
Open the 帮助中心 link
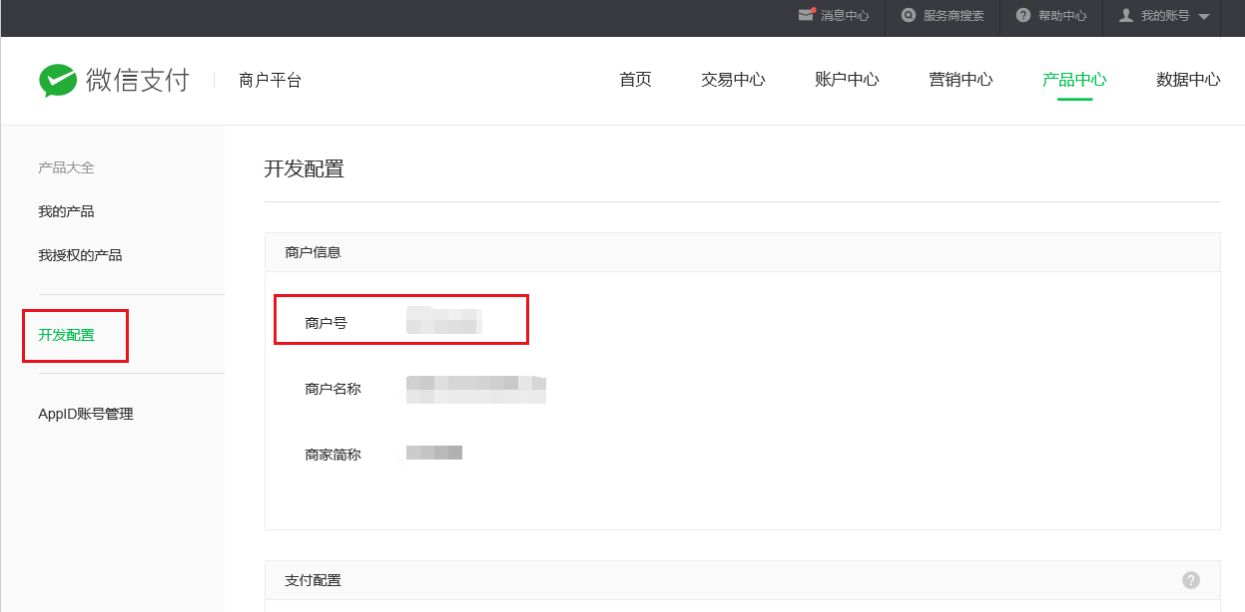[x=1063, y=16]
